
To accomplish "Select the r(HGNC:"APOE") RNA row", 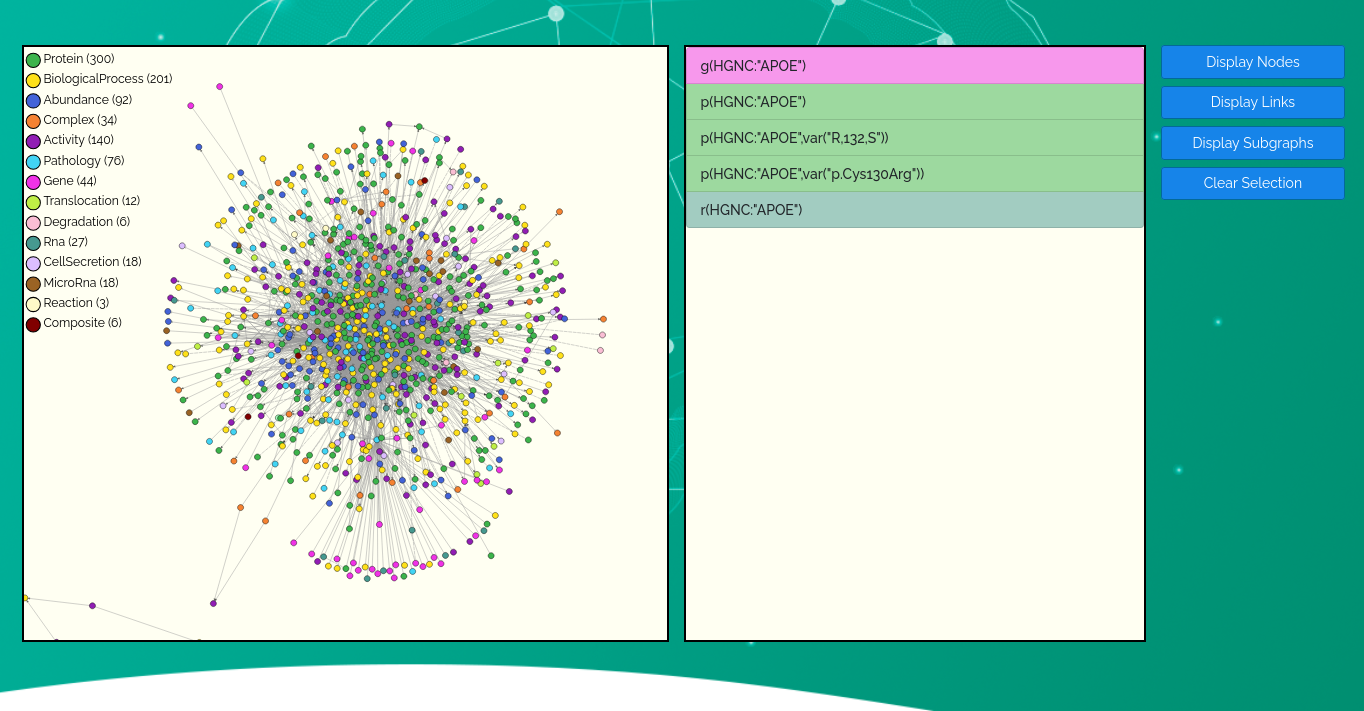I will [915, 210].
